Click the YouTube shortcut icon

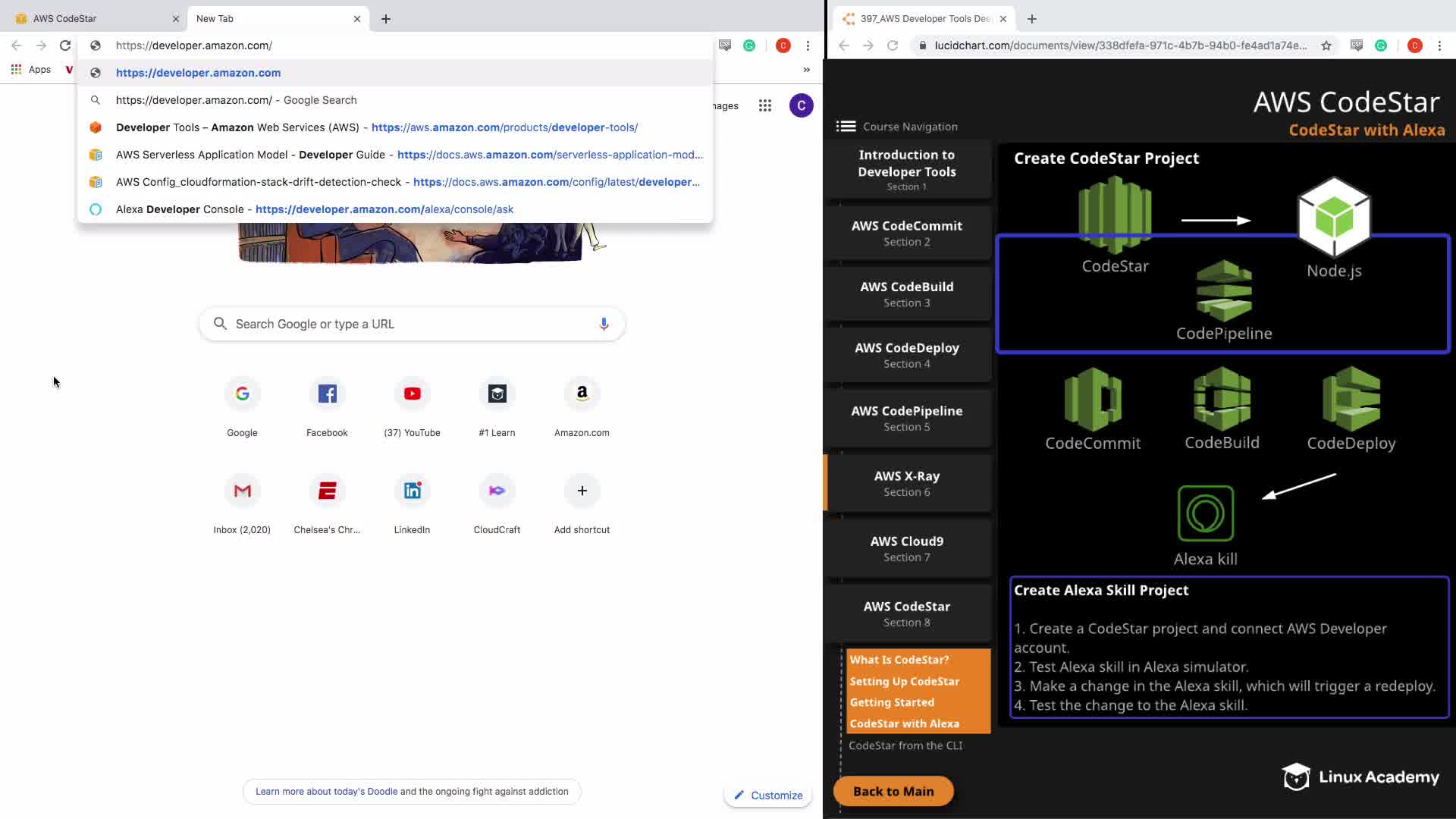click(x=412, y=394)
